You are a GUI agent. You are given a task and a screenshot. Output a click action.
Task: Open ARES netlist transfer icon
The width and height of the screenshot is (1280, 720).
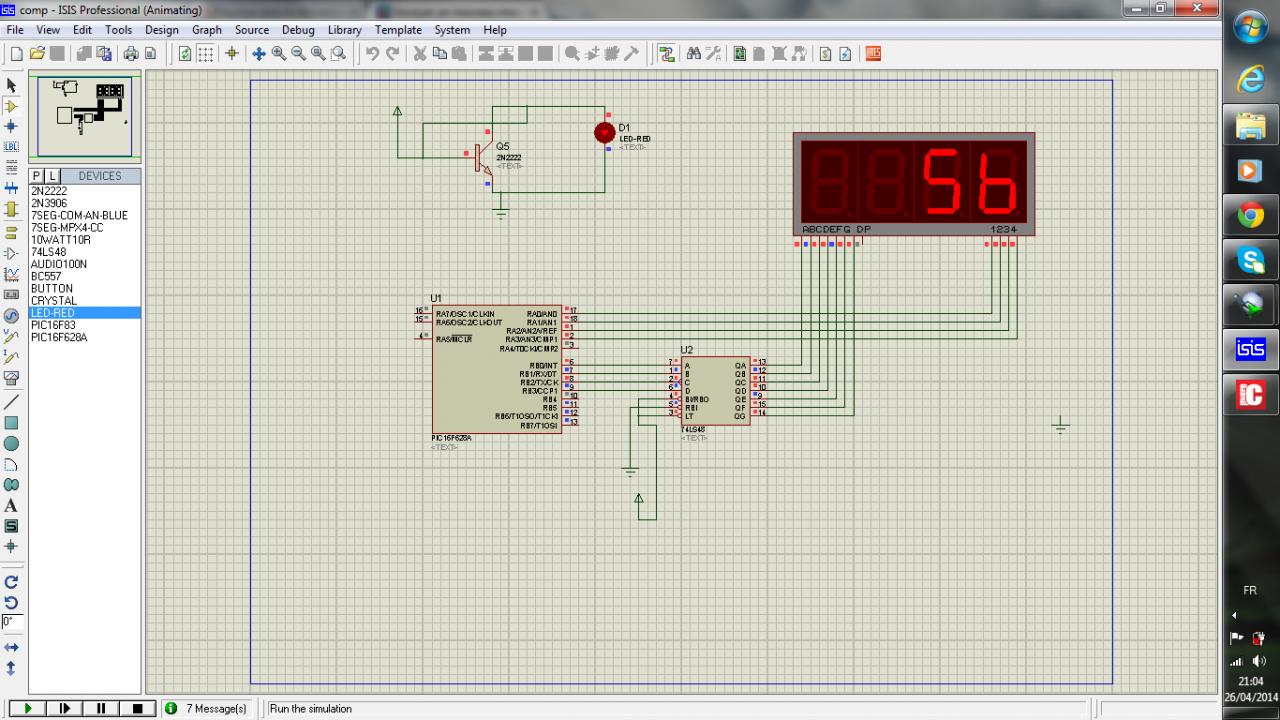[x=873, y=54]
